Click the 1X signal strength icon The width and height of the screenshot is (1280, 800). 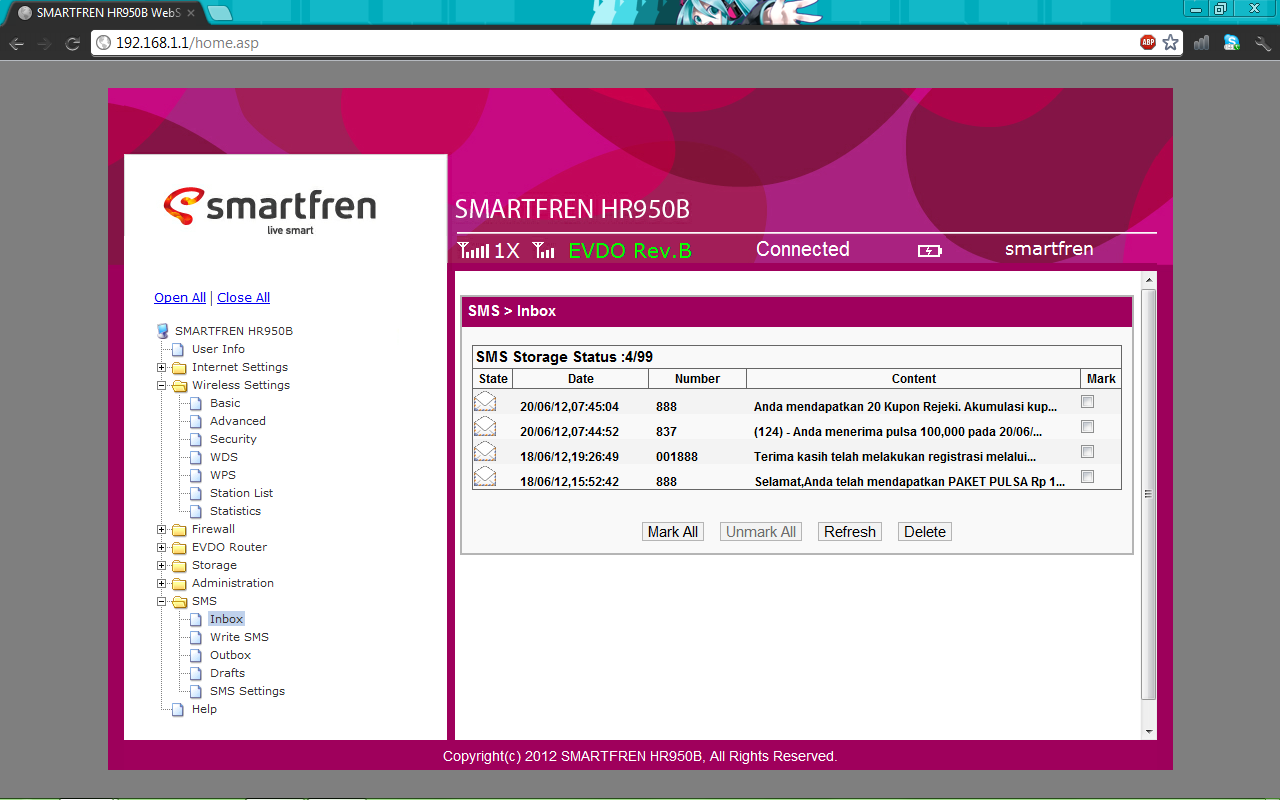point(473,250)
